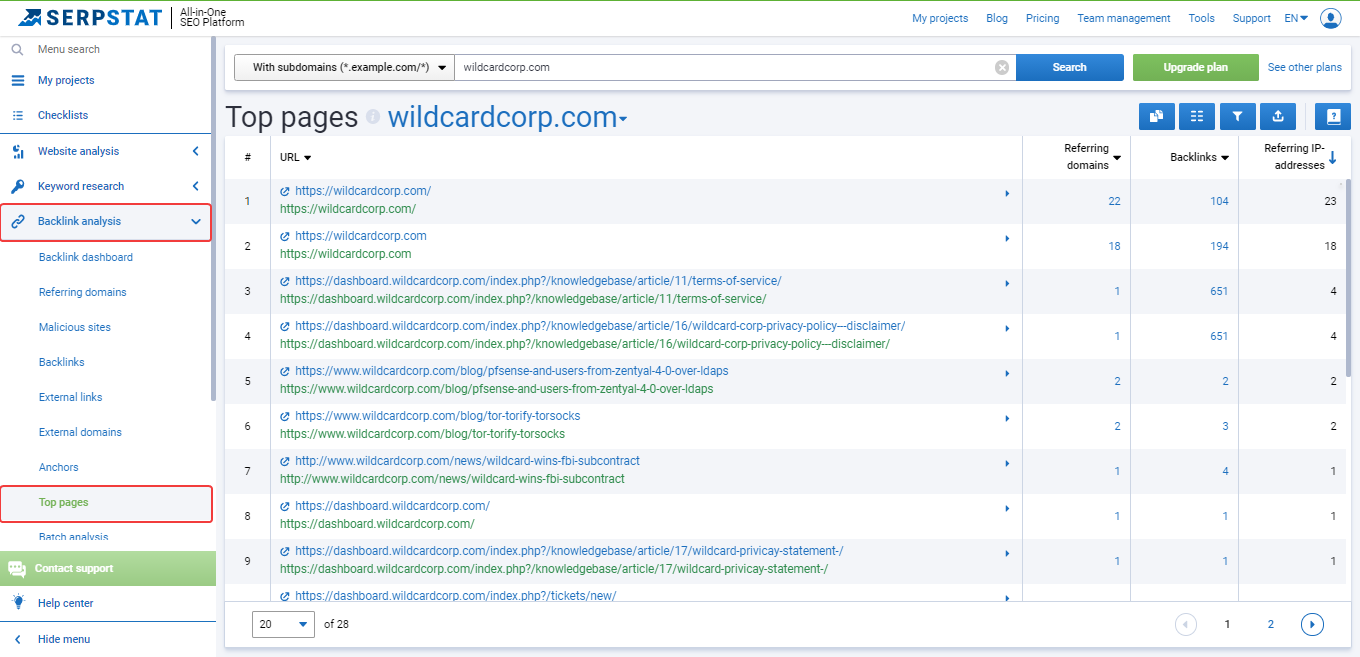Click the export/upload icon in the toolbar
The width and height of the screenshot is (1360, 657).
point(1277,116)
